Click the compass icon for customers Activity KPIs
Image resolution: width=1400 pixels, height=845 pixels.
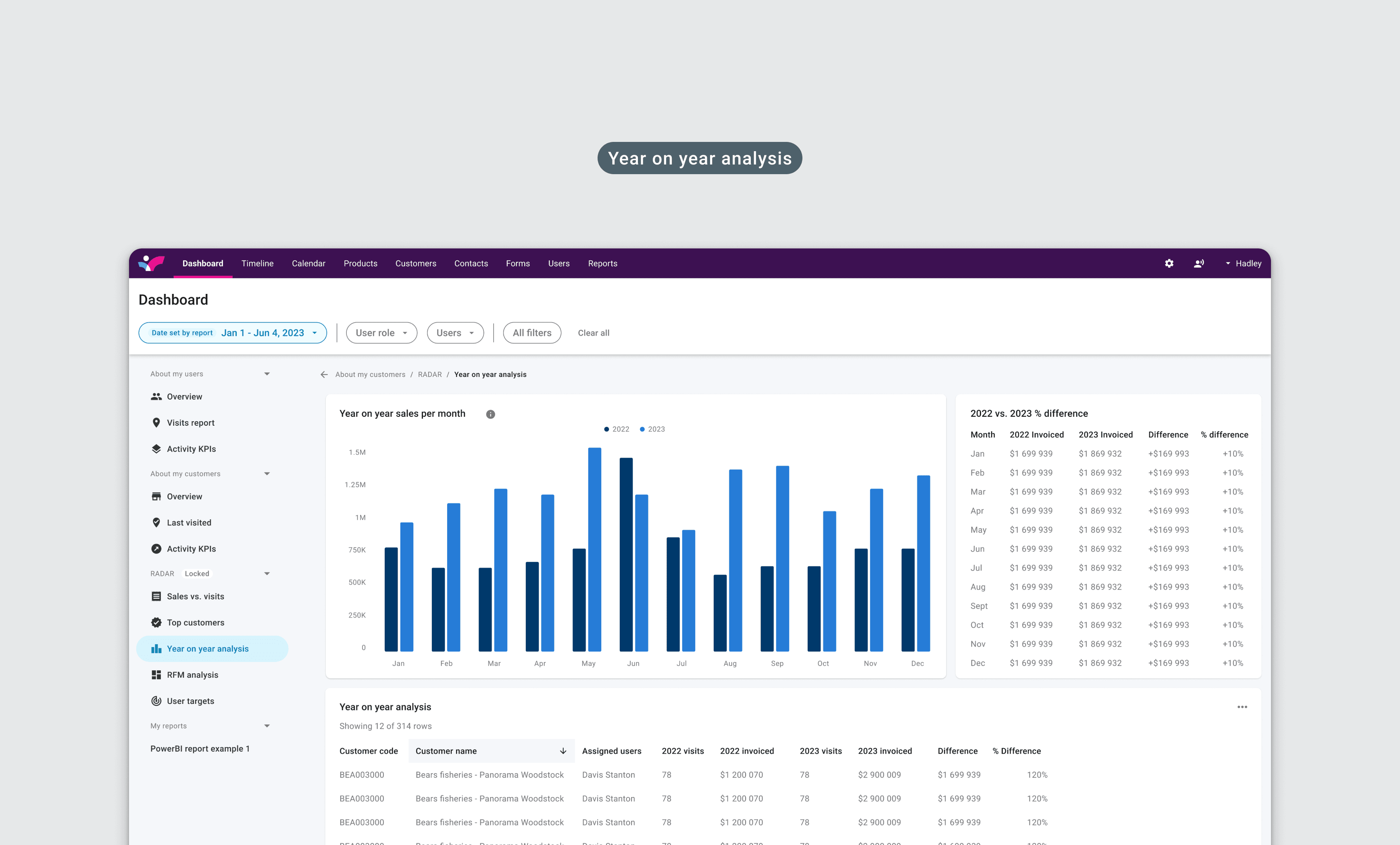[x=156, y=549]
